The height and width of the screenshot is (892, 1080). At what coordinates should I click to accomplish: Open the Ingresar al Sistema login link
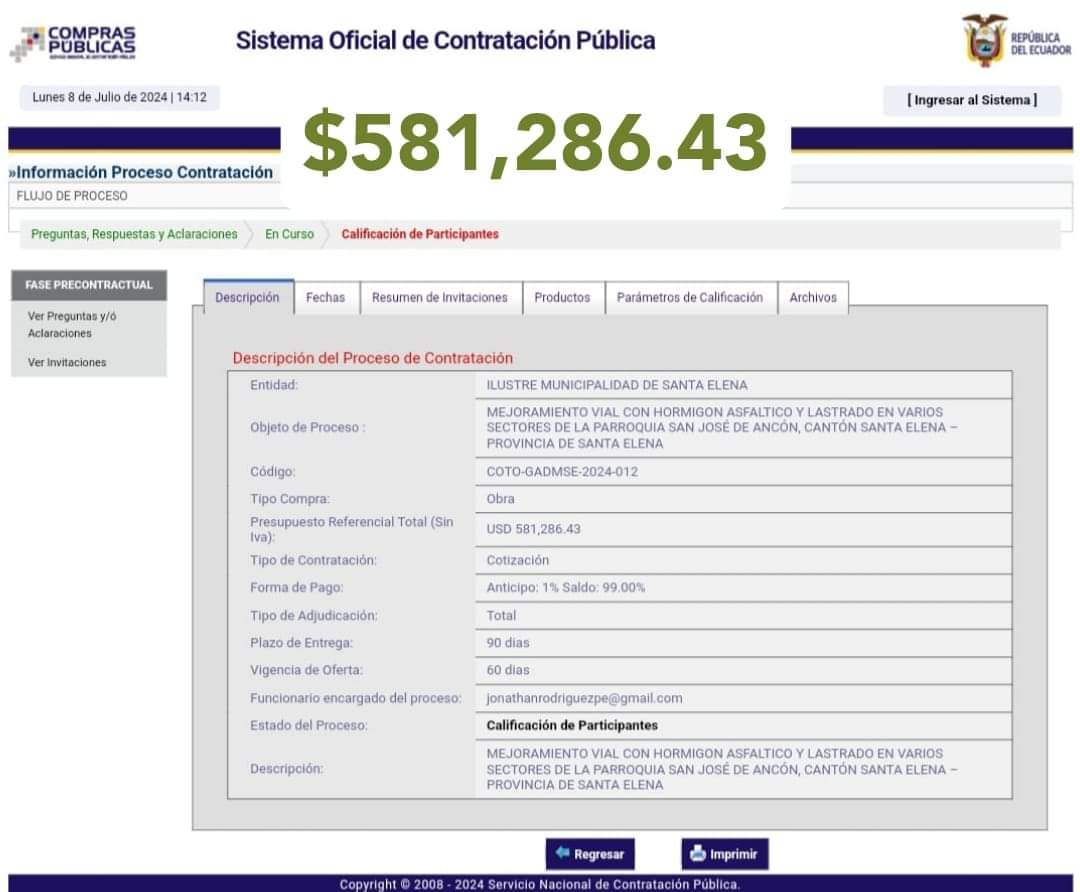[971, 100]
